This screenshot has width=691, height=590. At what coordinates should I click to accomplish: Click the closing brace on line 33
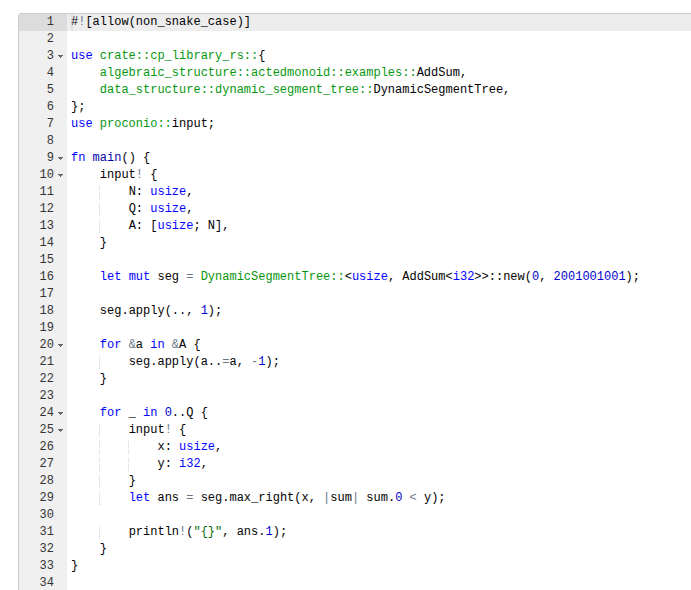[x=74, y=565]
